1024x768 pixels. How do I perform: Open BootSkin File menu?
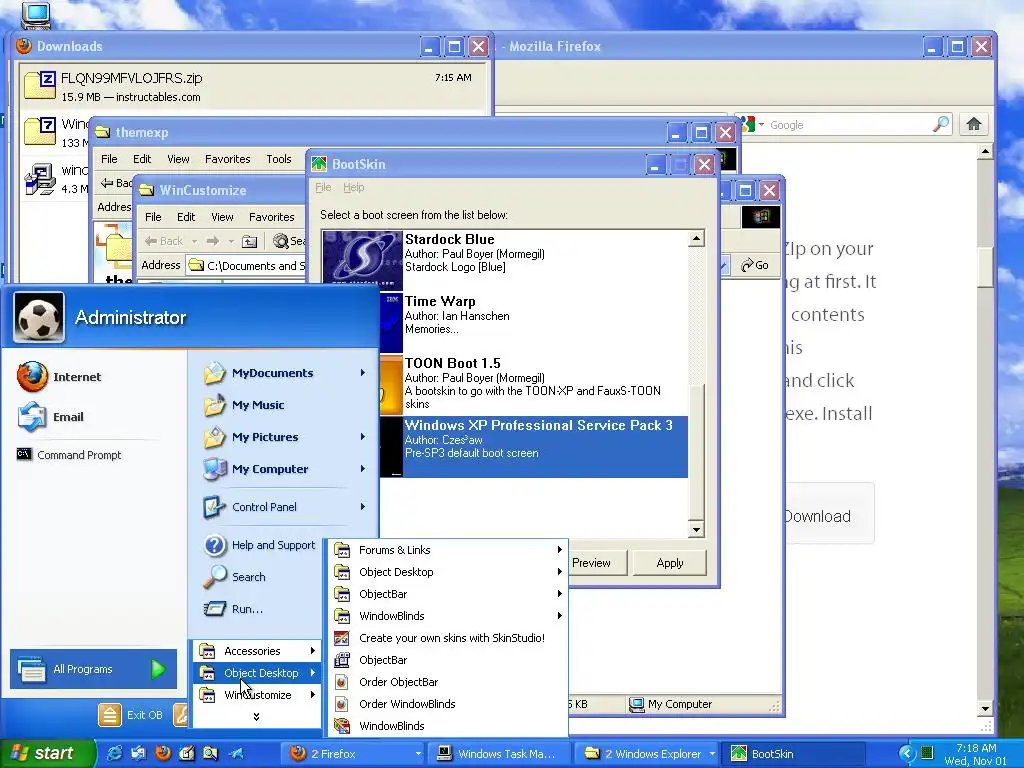point(323,187)
